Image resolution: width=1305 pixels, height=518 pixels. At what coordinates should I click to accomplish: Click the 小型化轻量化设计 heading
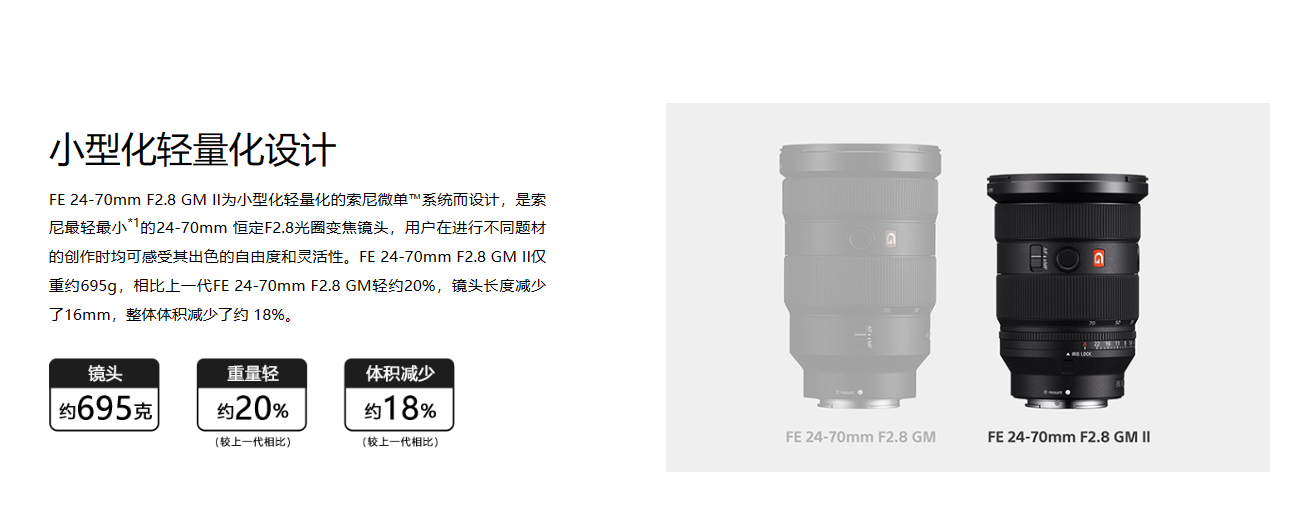[x=193, y=151]
